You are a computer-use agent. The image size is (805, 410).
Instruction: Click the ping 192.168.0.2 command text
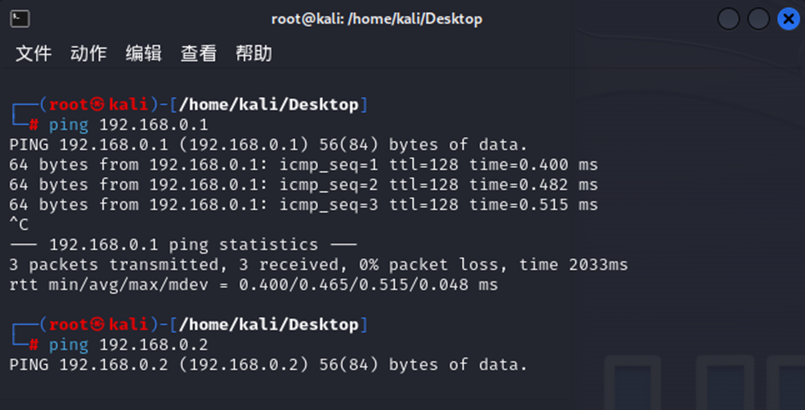128,345
